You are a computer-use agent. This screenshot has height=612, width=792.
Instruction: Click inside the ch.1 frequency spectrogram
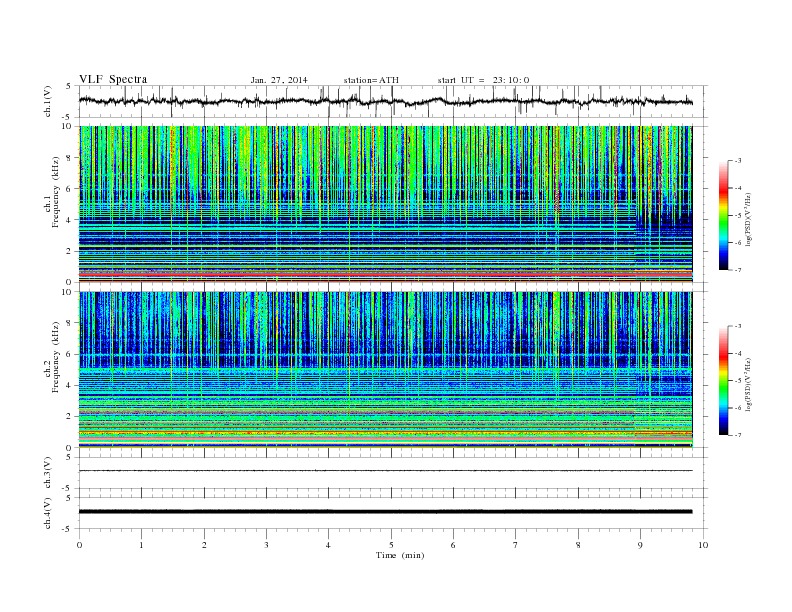(385, 204)
